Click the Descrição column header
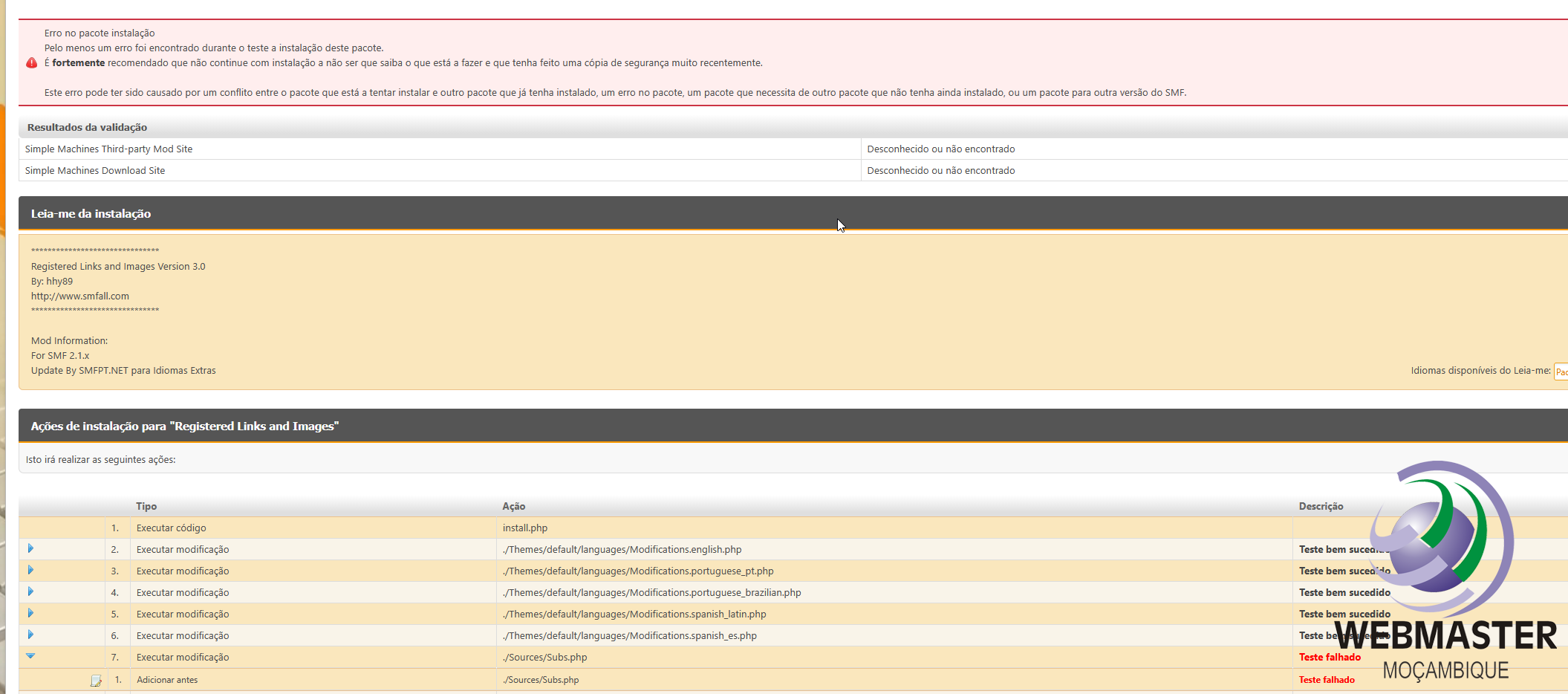 (1321, 506)
